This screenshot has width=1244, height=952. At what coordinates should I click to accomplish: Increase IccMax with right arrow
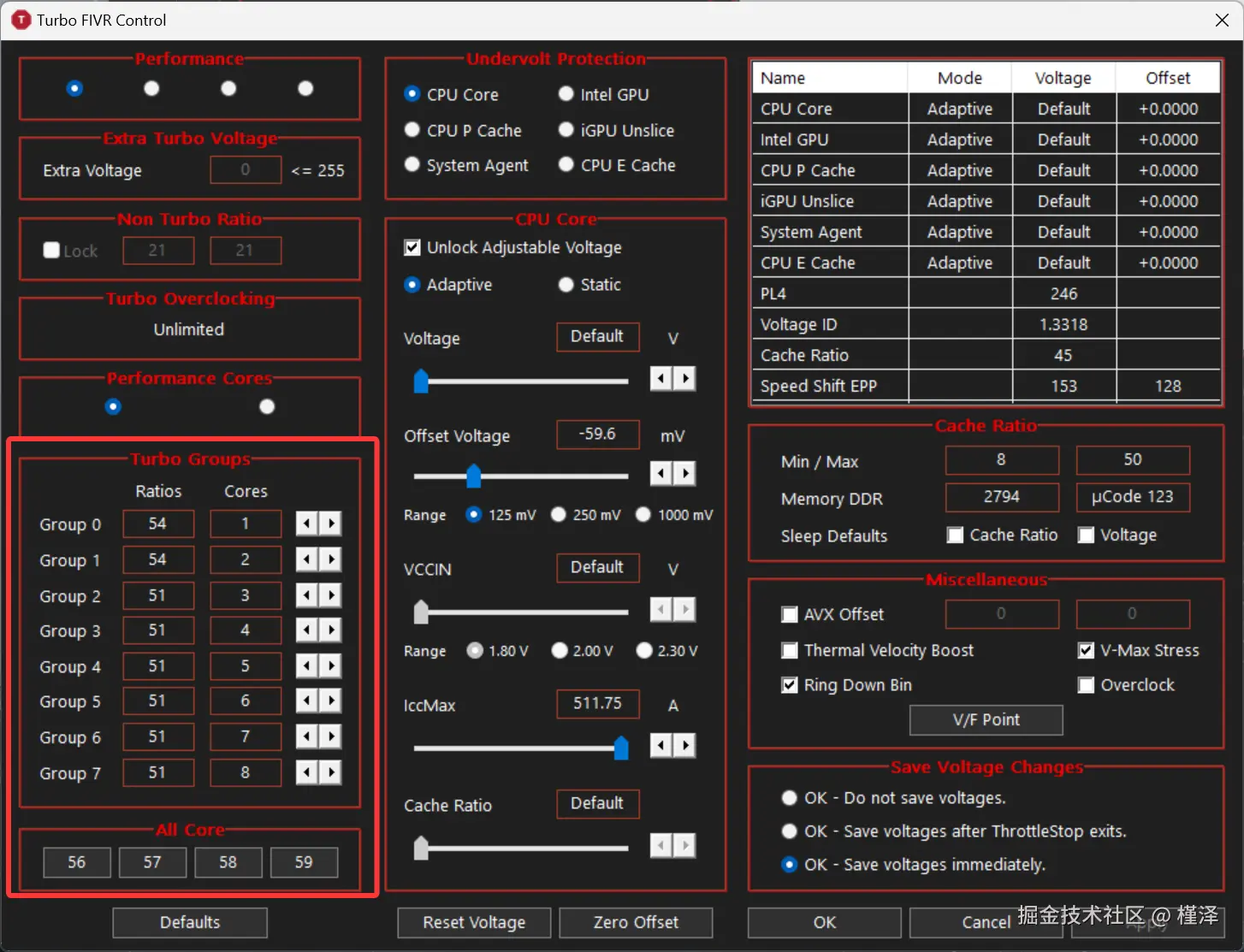(x=684, y=746)
